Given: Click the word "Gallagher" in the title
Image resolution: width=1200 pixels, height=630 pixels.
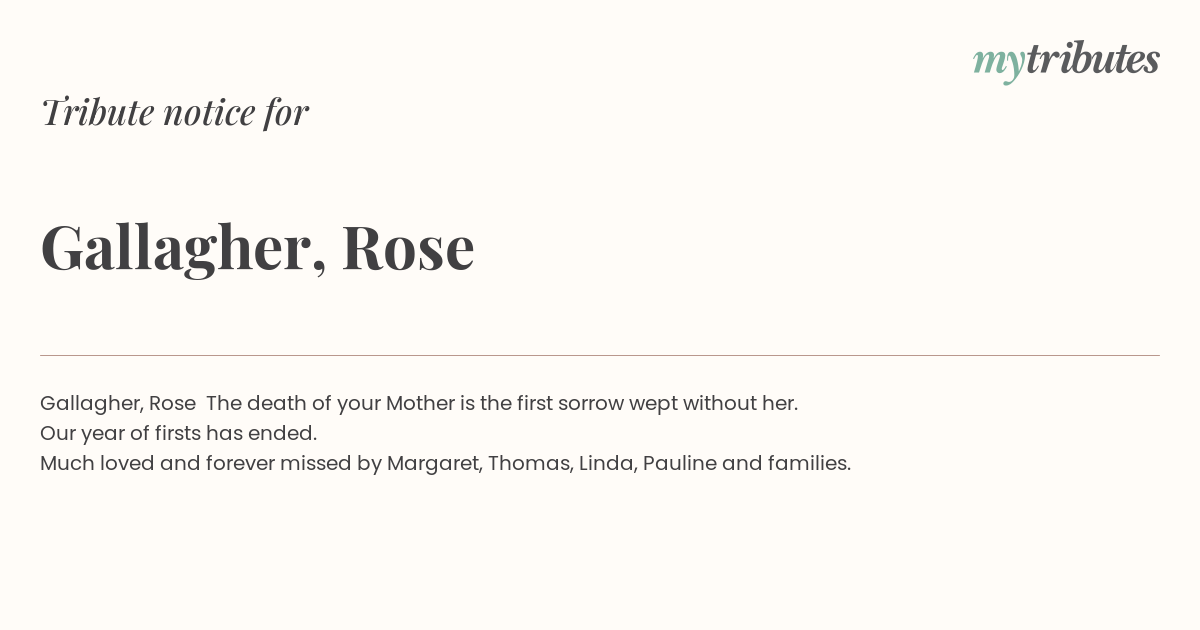Looking at the screenshot, I should (x=176, y=248).
